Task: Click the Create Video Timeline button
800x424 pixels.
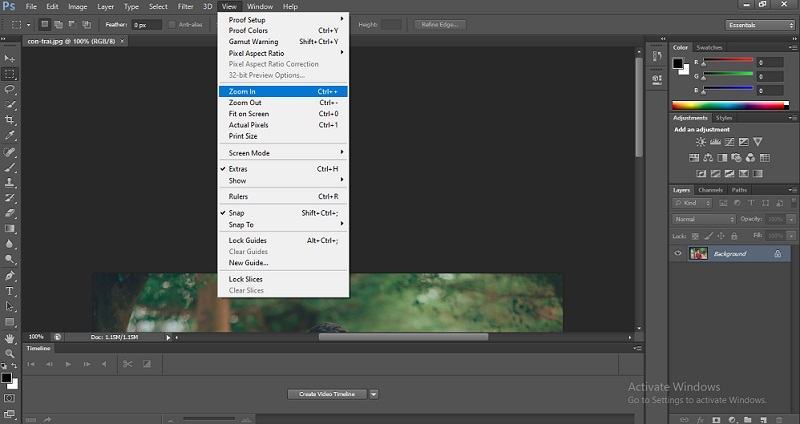Action: click(x=327, y=394)
